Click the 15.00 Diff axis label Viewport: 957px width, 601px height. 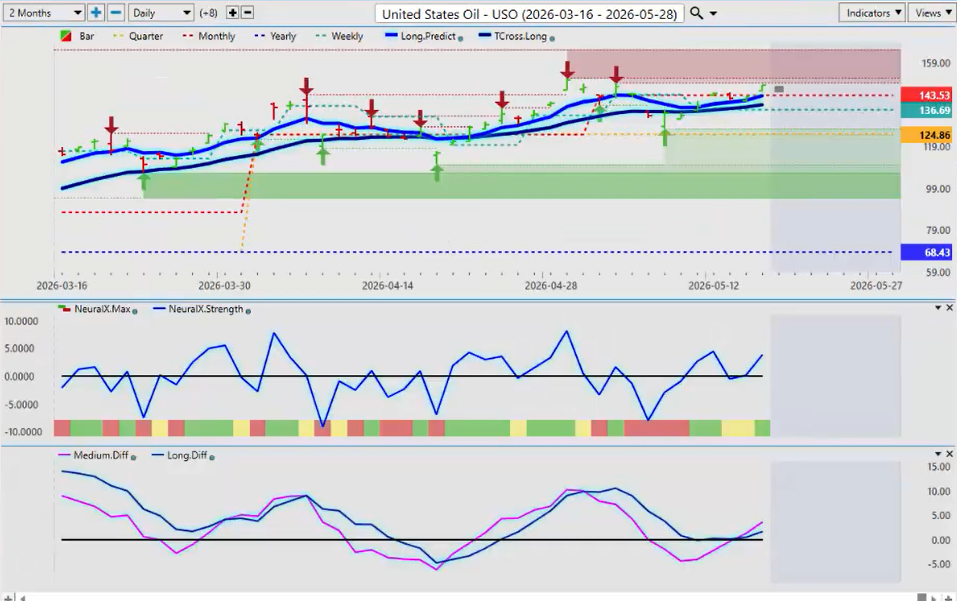[x=939, y=467]
